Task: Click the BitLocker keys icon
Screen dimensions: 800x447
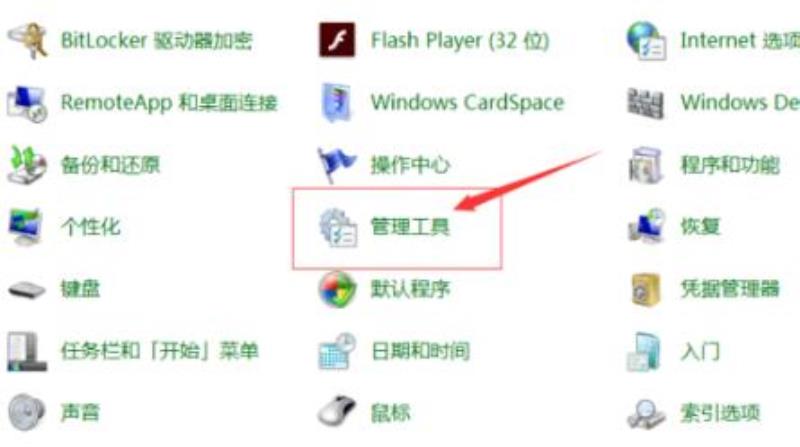Action: click(x=28, y=40)
